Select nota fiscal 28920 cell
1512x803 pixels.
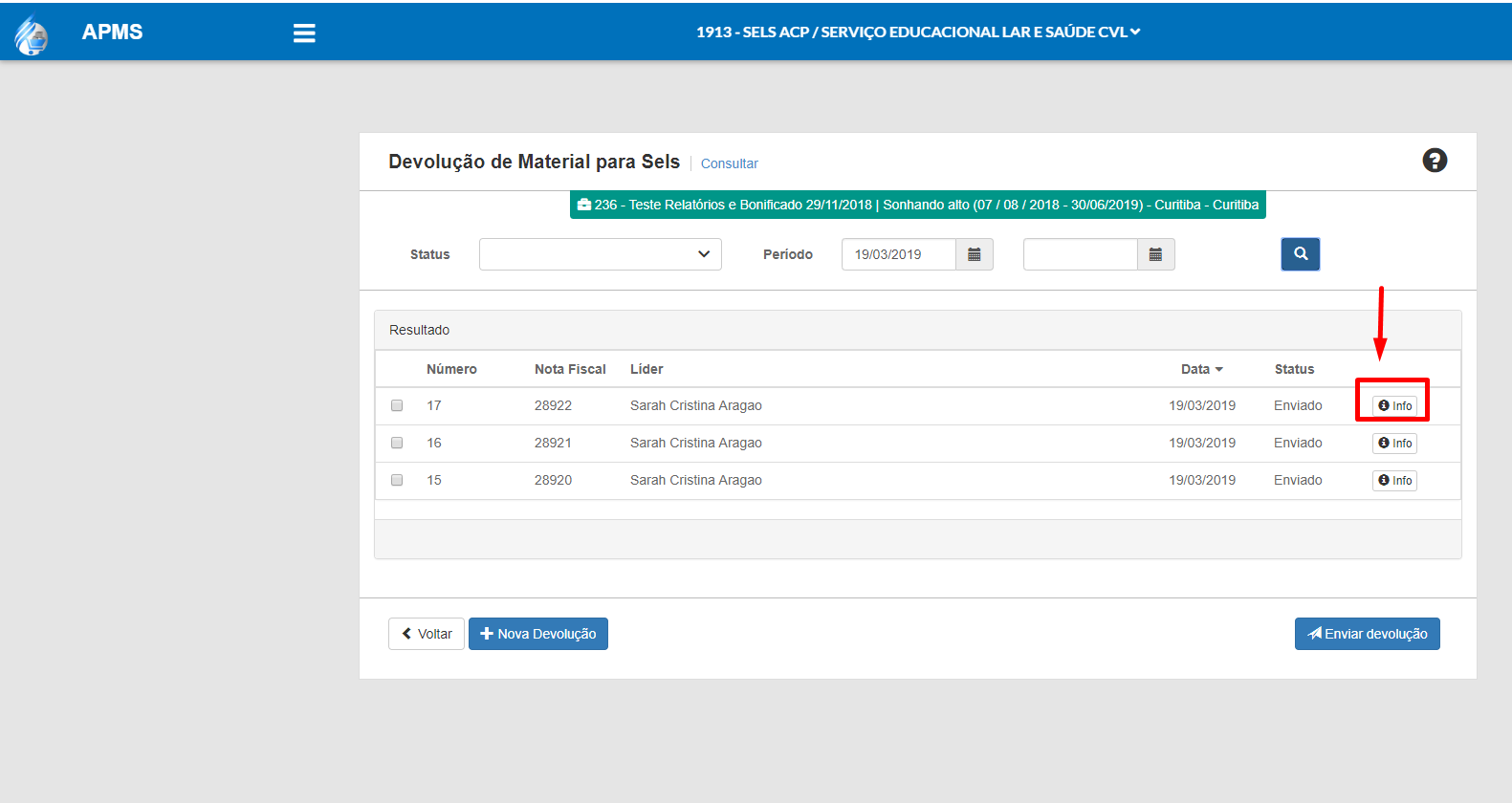(553, 480)
